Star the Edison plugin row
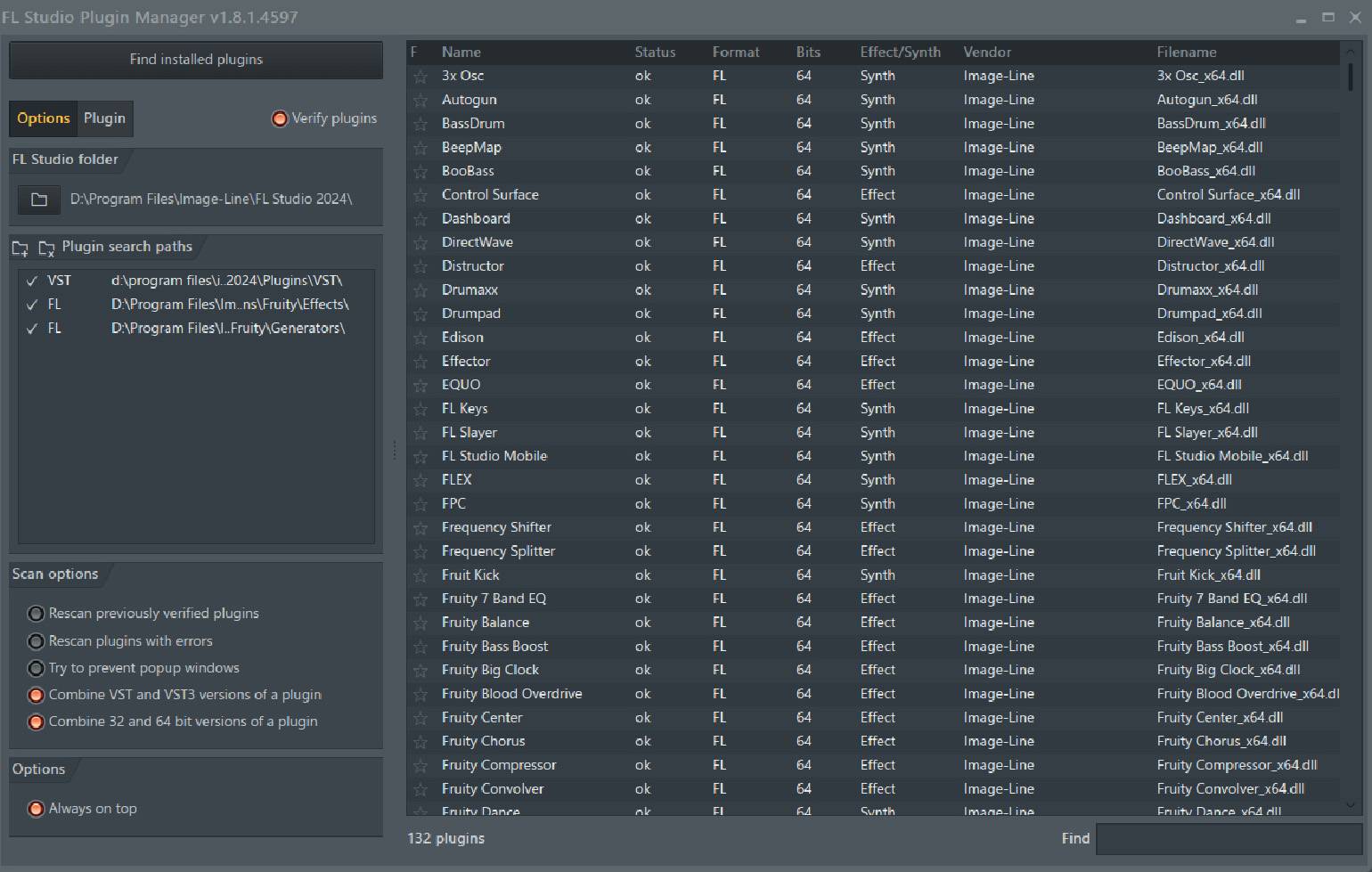 point(420,338)
